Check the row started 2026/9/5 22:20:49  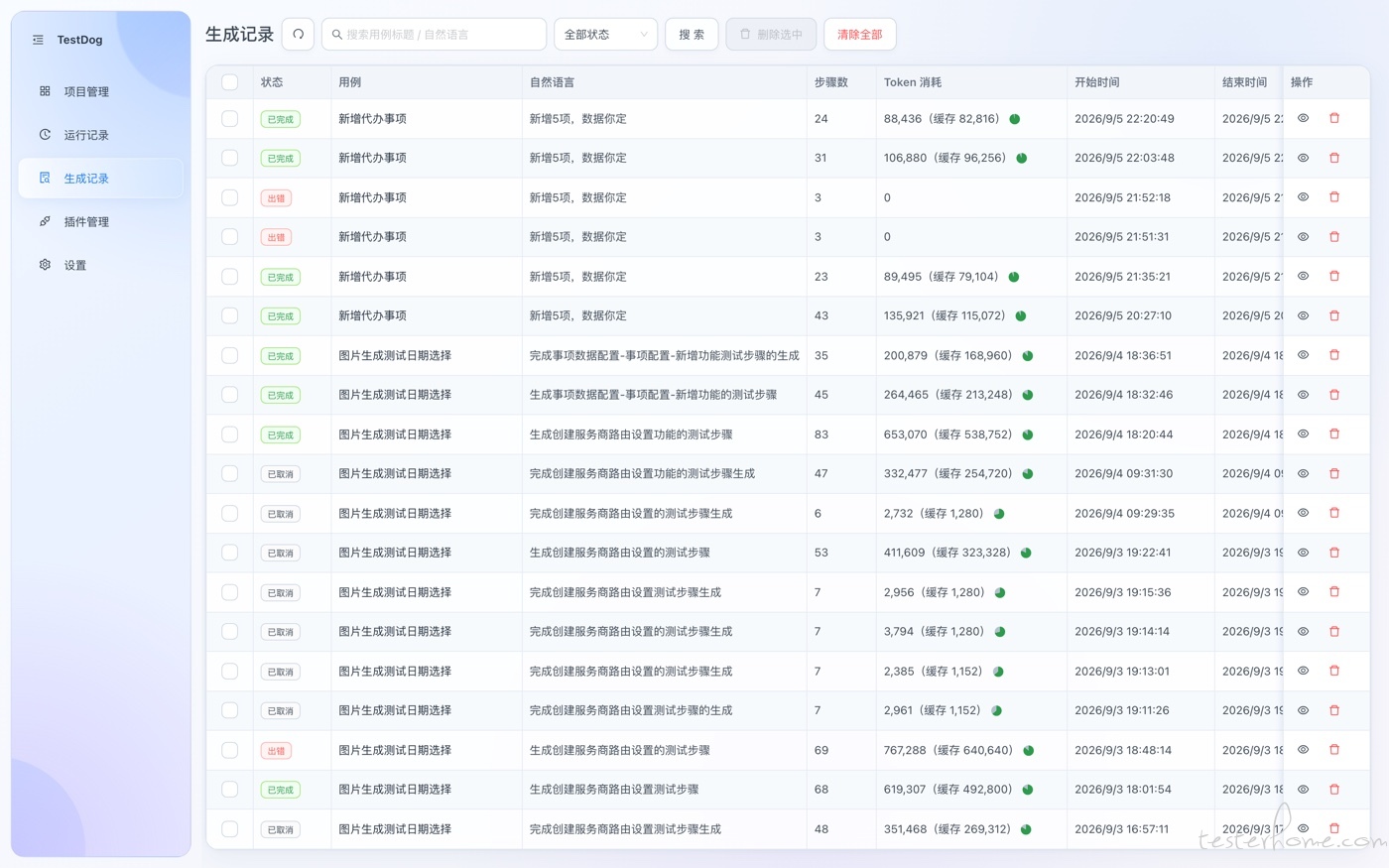click(230, 119)
